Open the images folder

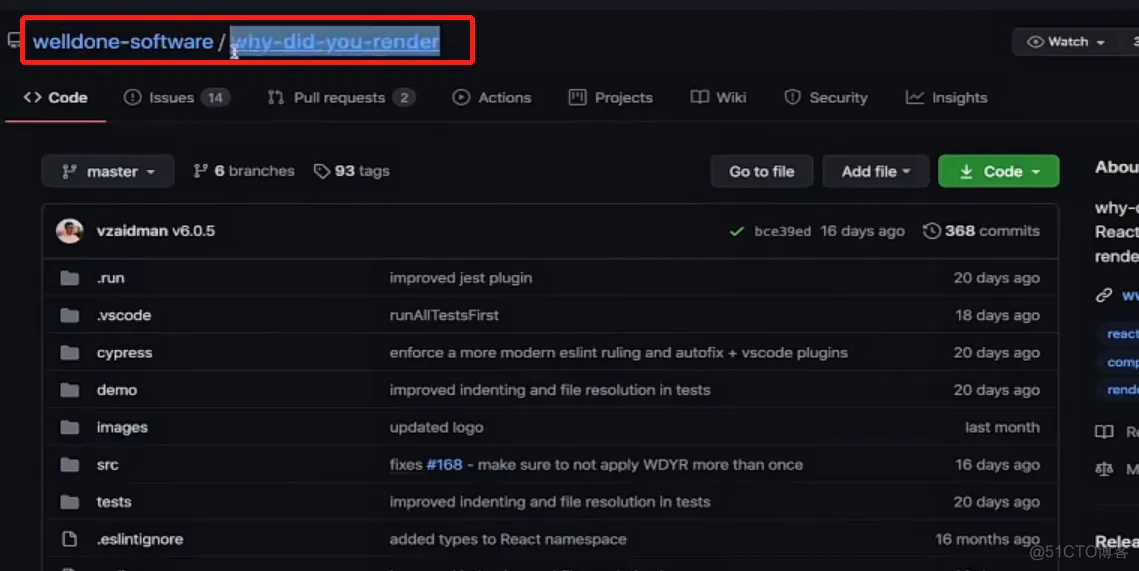122,427
